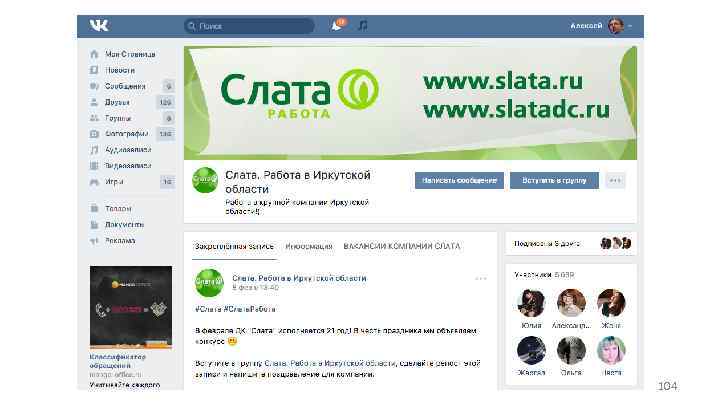Viewport: 720px width, 405px height.
Task: Click the home icon beside Моя Страница
Action: coord(94,54)
